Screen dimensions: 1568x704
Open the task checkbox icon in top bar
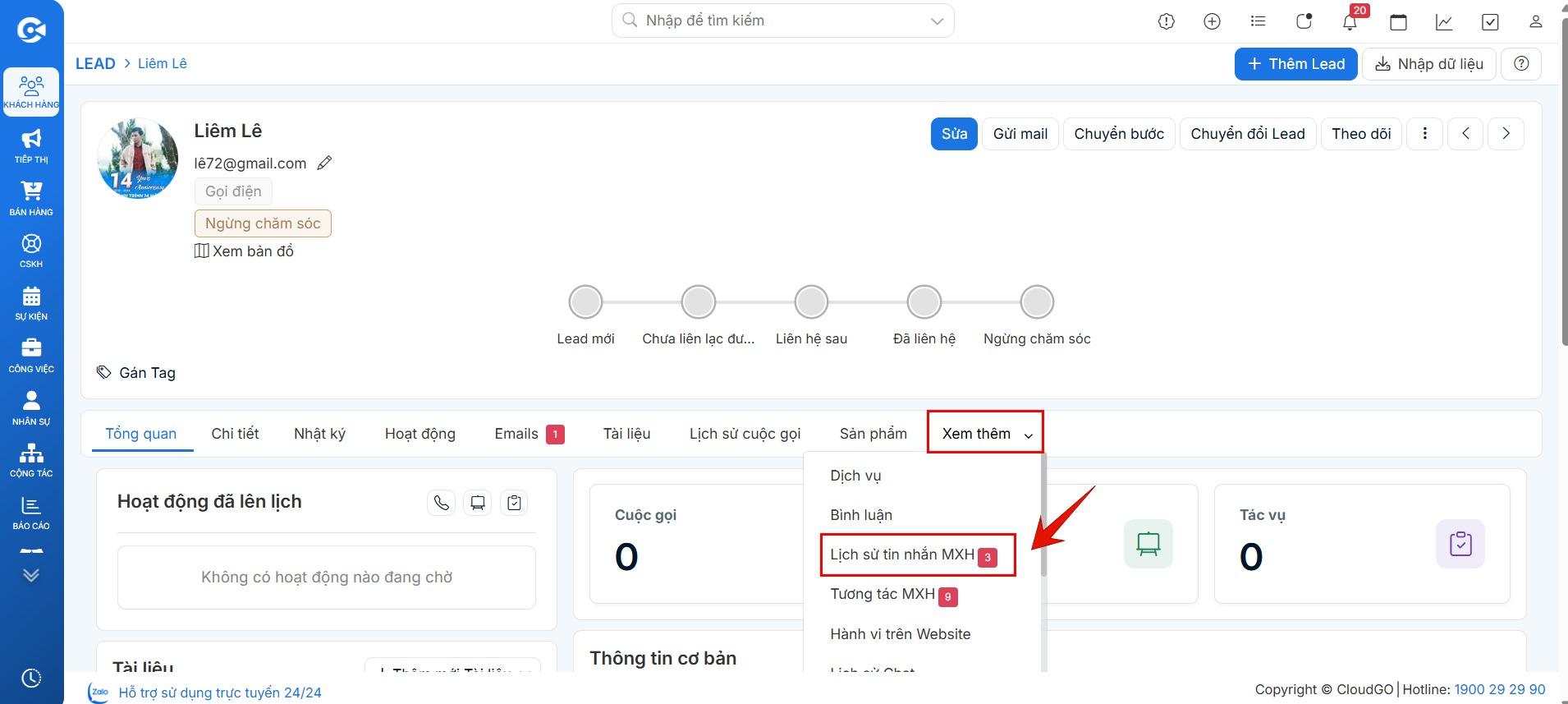coord(1490,22)
